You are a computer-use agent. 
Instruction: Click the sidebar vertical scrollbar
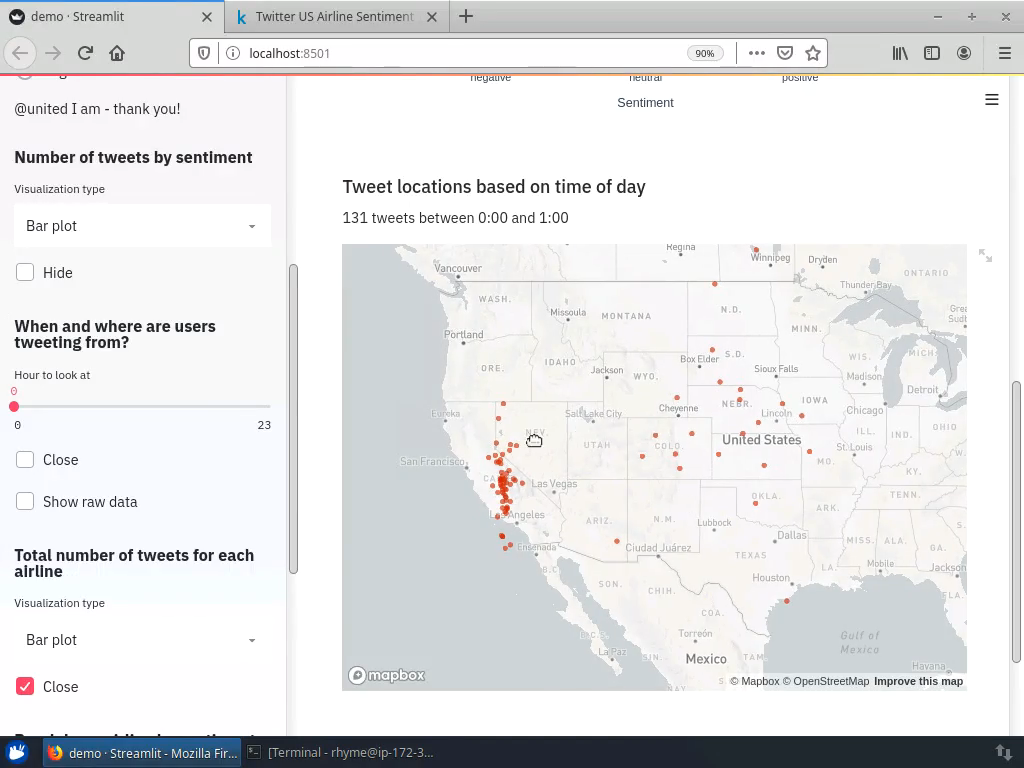click(x=293, y=419)
